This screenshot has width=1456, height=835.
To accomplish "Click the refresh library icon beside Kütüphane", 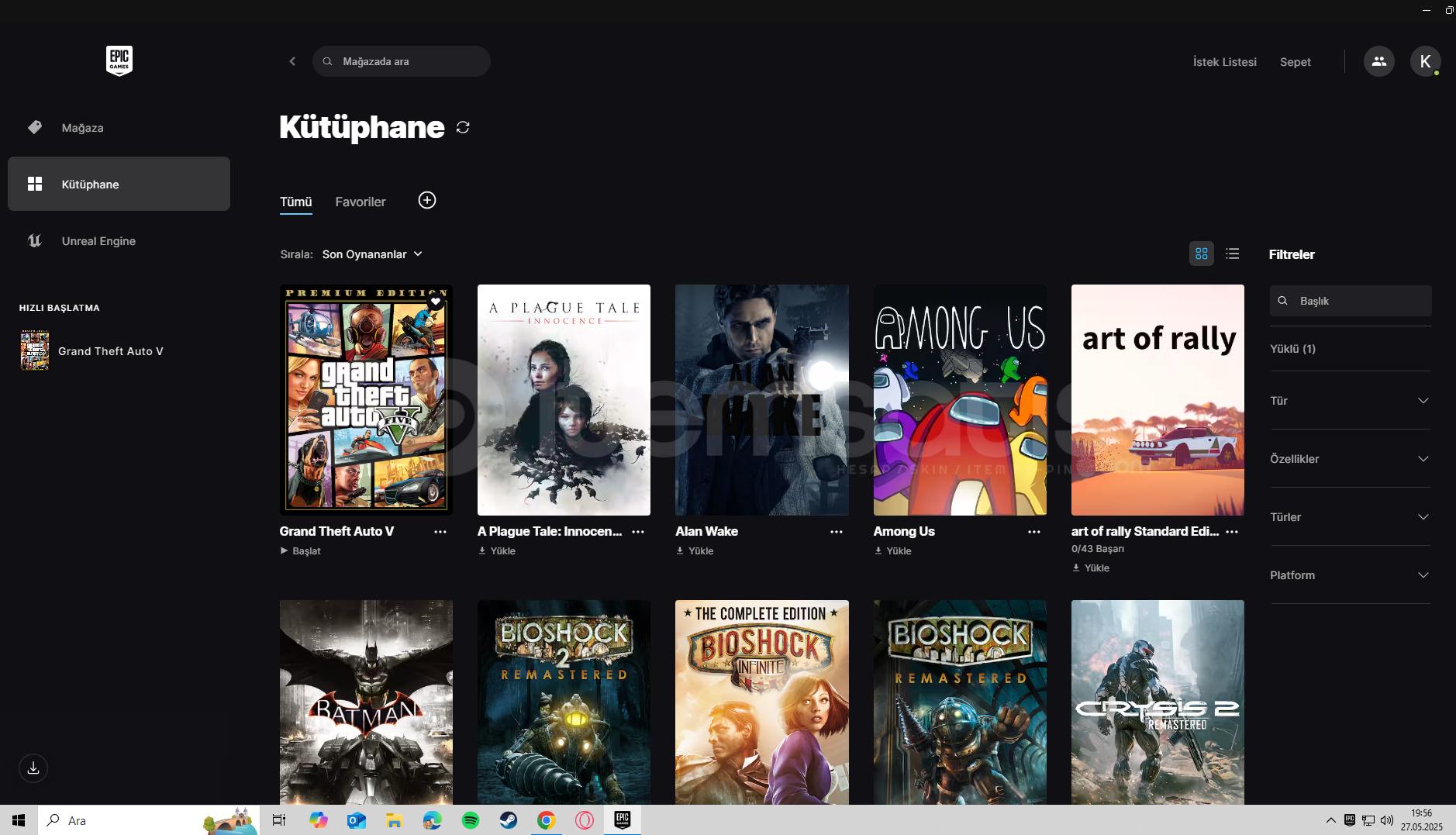I will [463, 127].
